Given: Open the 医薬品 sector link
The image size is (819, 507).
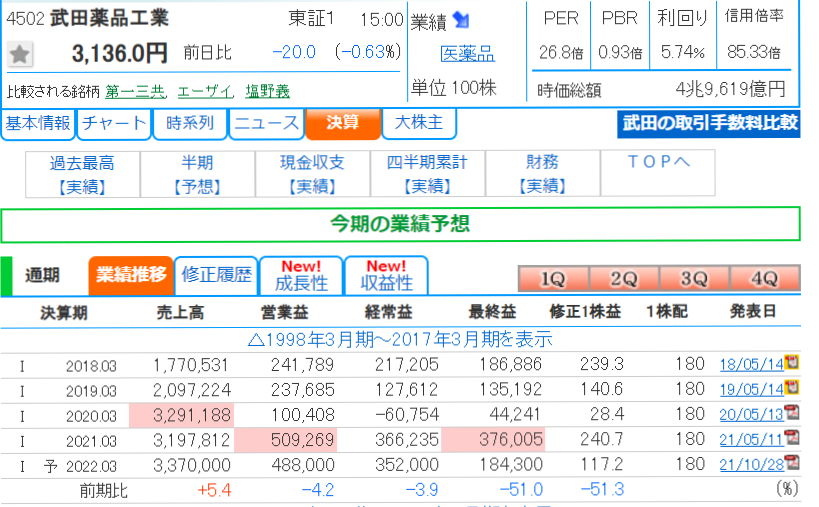Looking at the screenshot, I should [467, 54].
